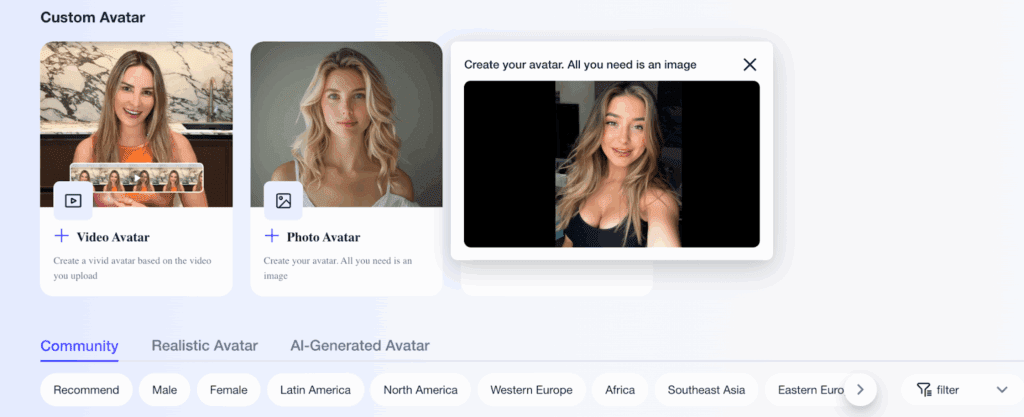Click the plus icon beside Photo Avatar

click(271, 236)
